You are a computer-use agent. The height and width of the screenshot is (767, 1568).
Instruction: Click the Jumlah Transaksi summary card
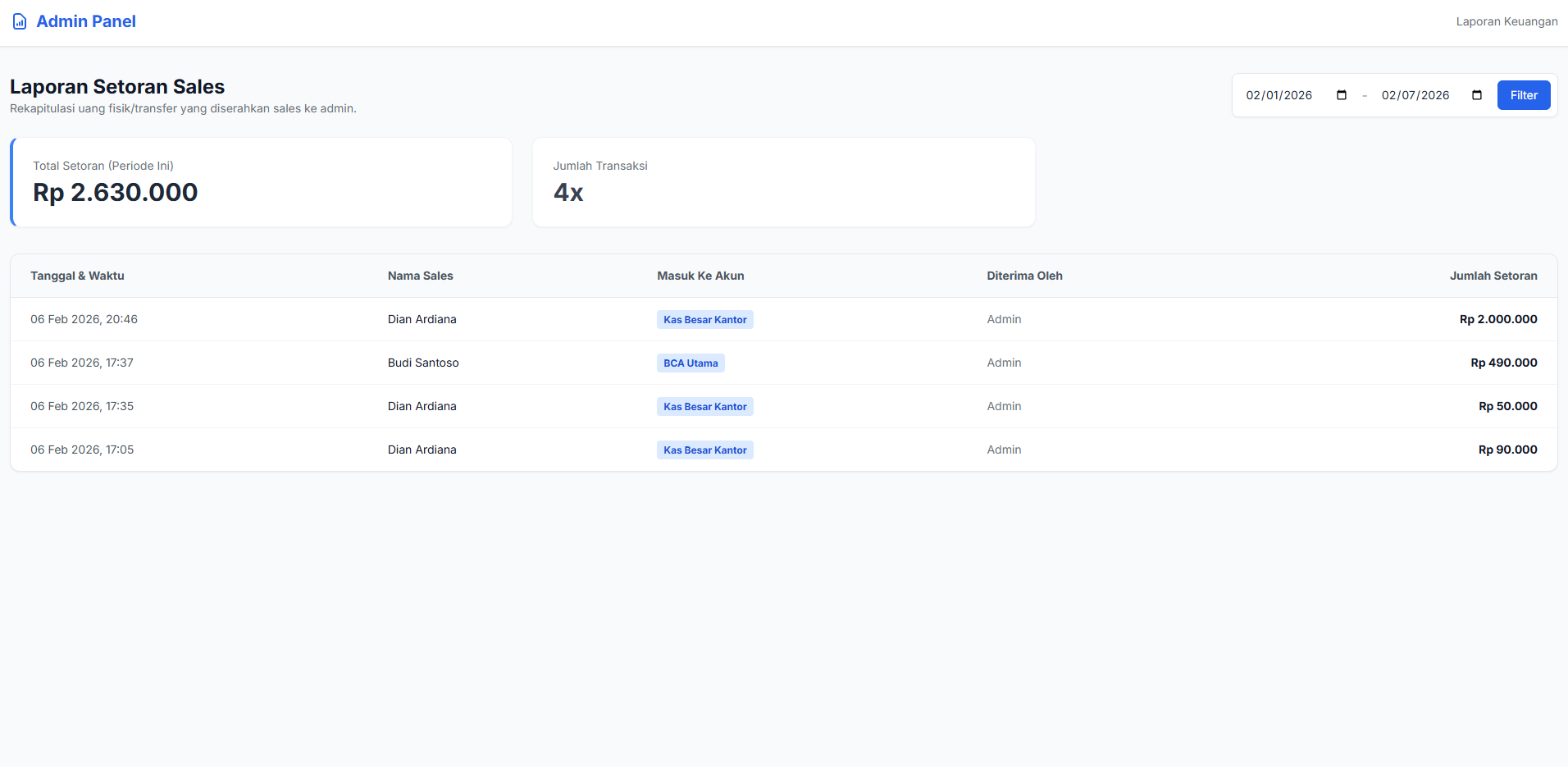tap(783, 182)
